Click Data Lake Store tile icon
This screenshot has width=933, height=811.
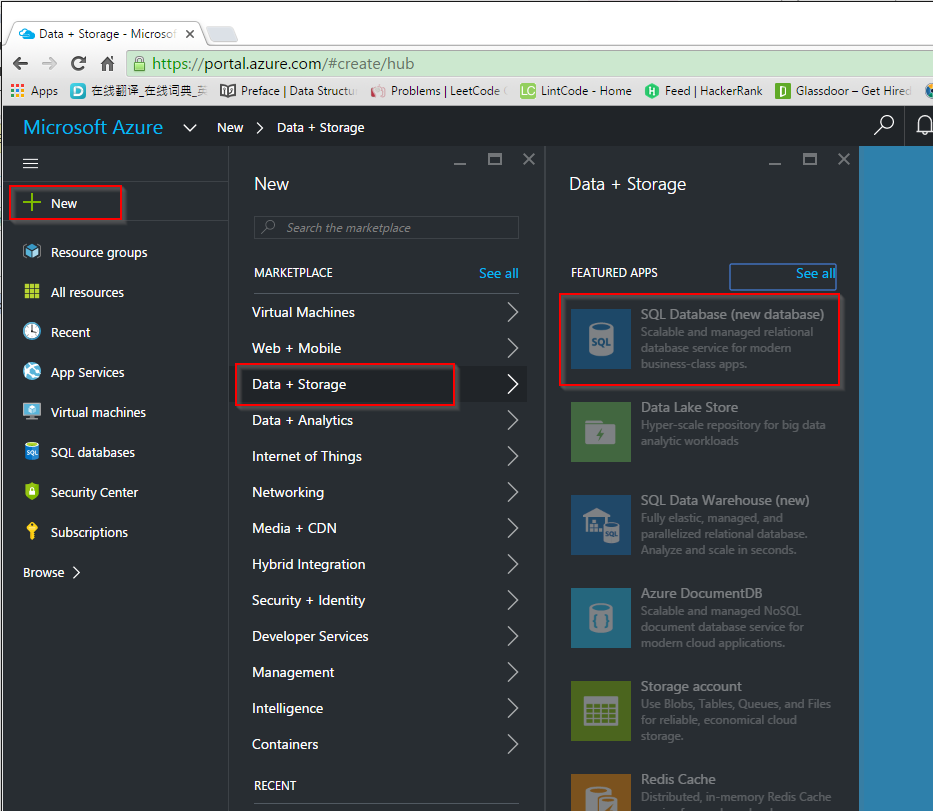[600, 432]
